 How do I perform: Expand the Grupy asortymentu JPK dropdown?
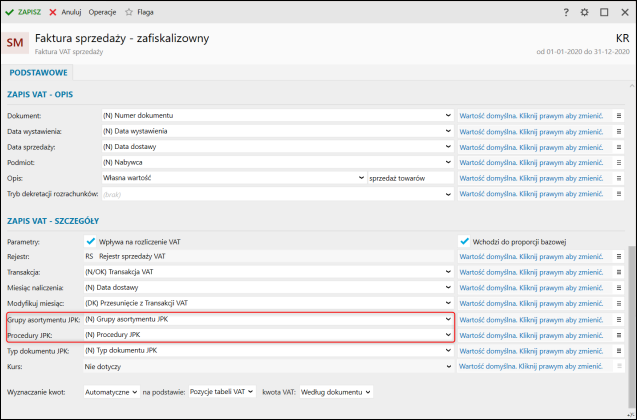pyautogui.click(x=448, y=319)
